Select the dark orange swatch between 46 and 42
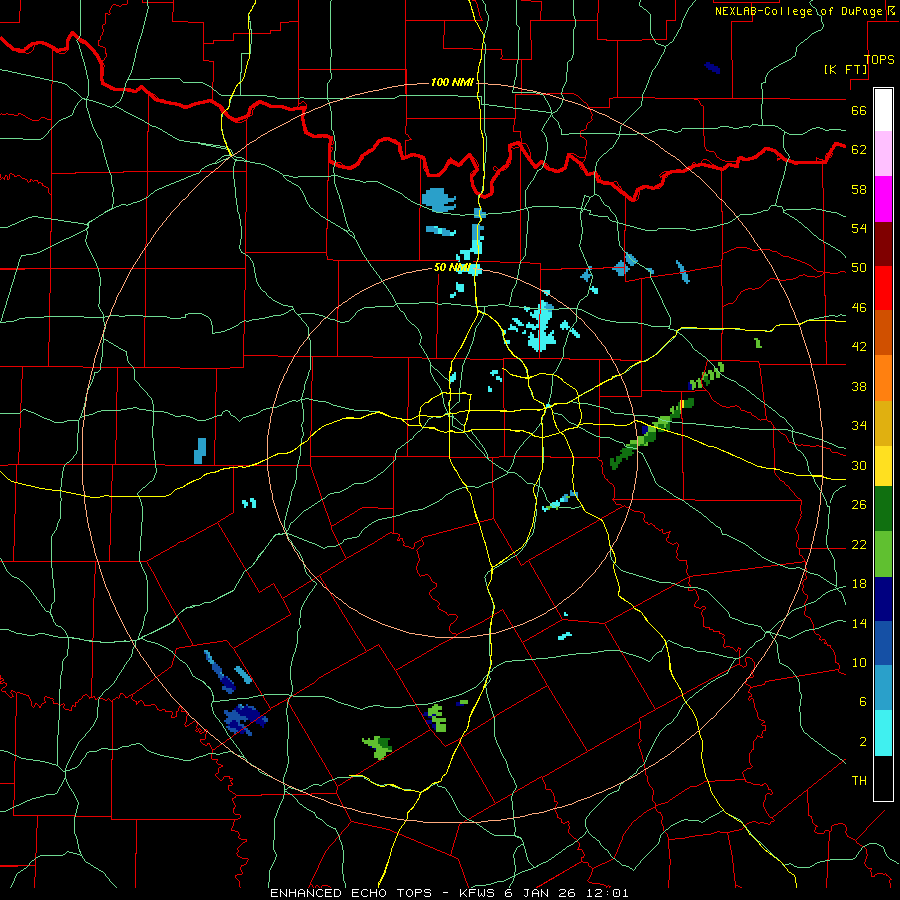 883,332
